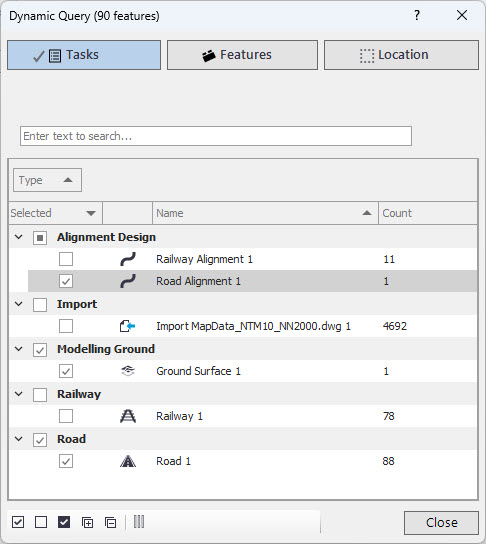Click the Railway 1 track icon

coord(128,416)
